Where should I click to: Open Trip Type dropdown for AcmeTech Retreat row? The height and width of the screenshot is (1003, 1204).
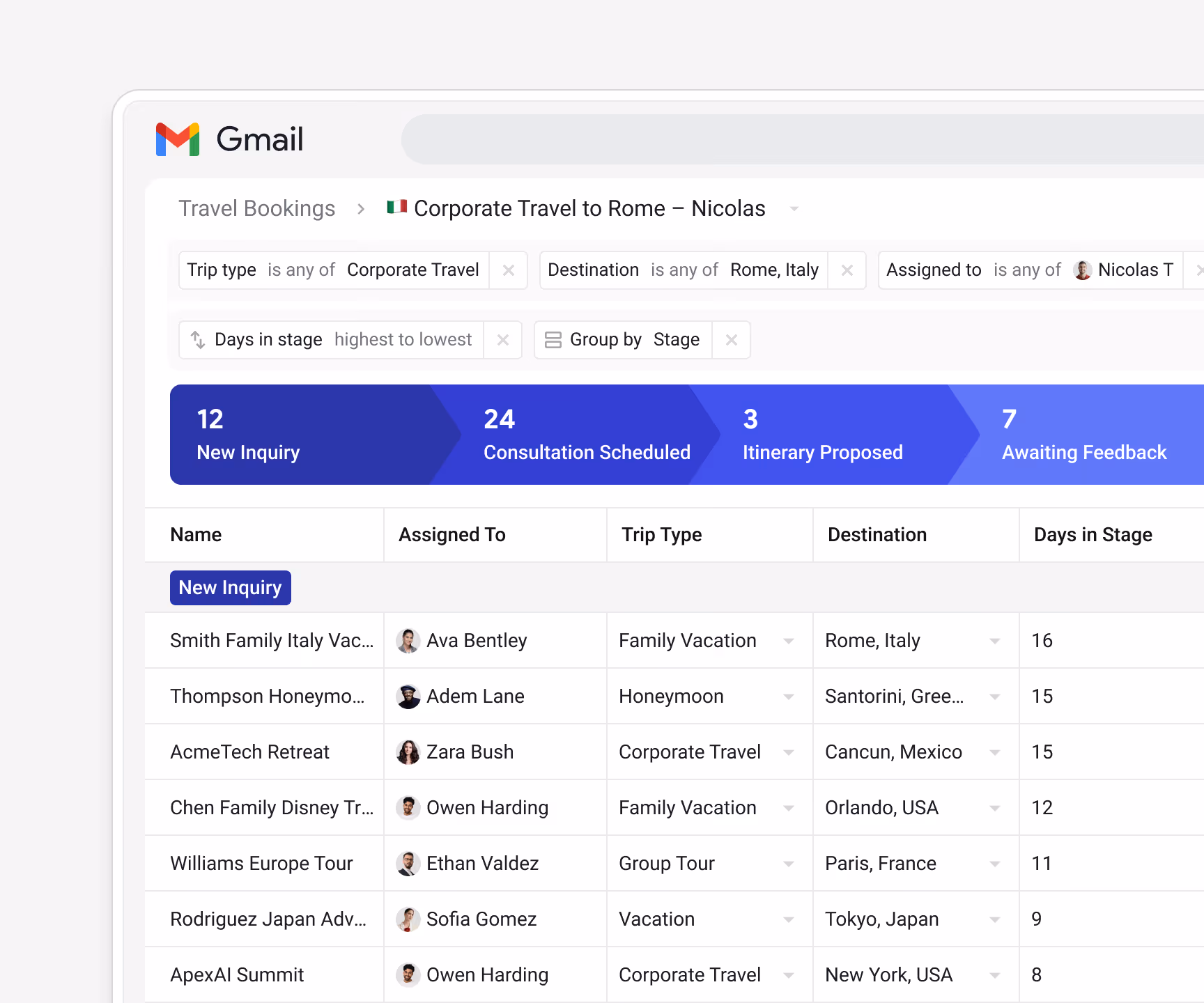pos(789,753)
